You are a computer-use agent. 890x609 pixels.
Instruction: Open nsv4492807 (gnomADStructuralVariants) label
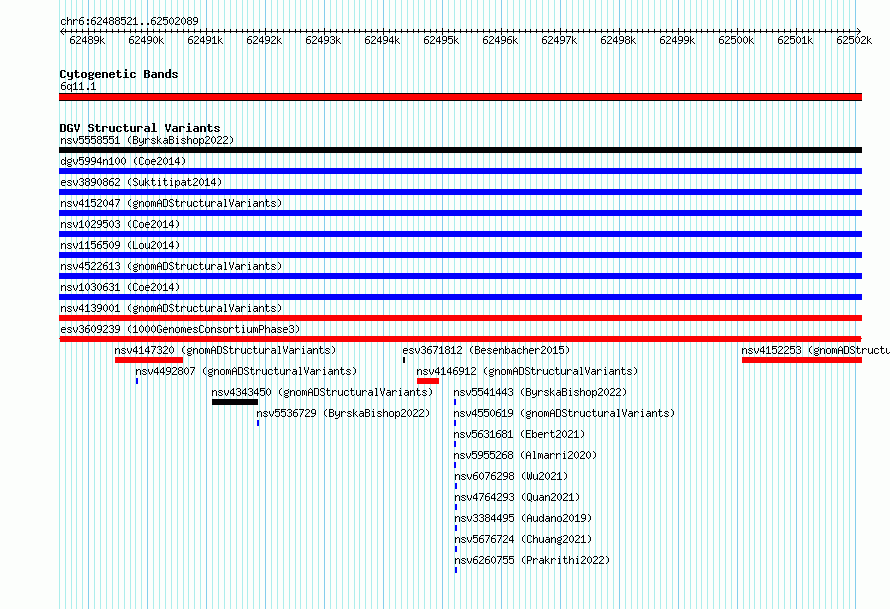pyautogui.click(x=246, y=371)
